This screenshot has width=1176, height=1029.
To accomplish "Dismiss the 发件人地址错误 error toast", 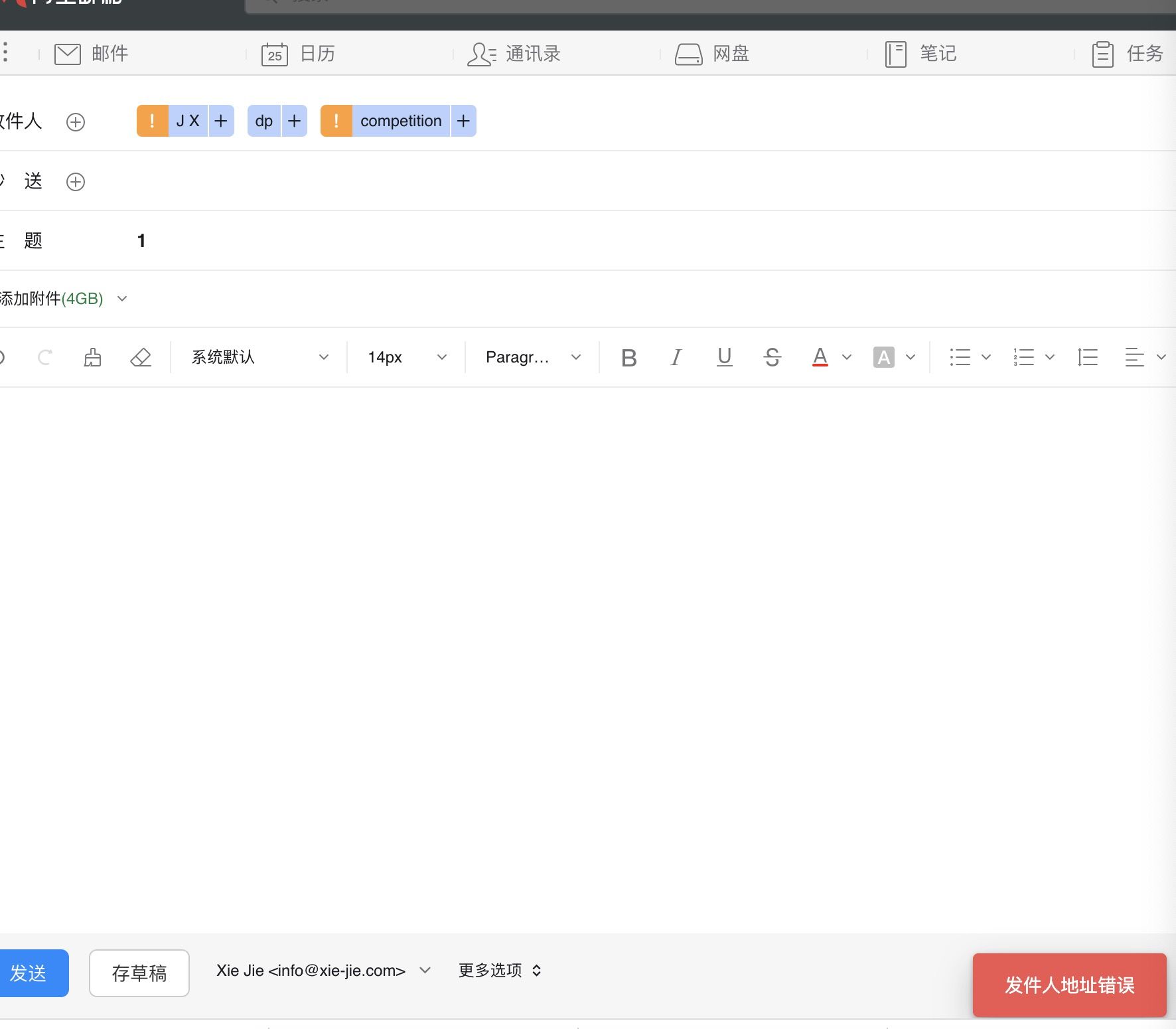I will [1070, 985].
